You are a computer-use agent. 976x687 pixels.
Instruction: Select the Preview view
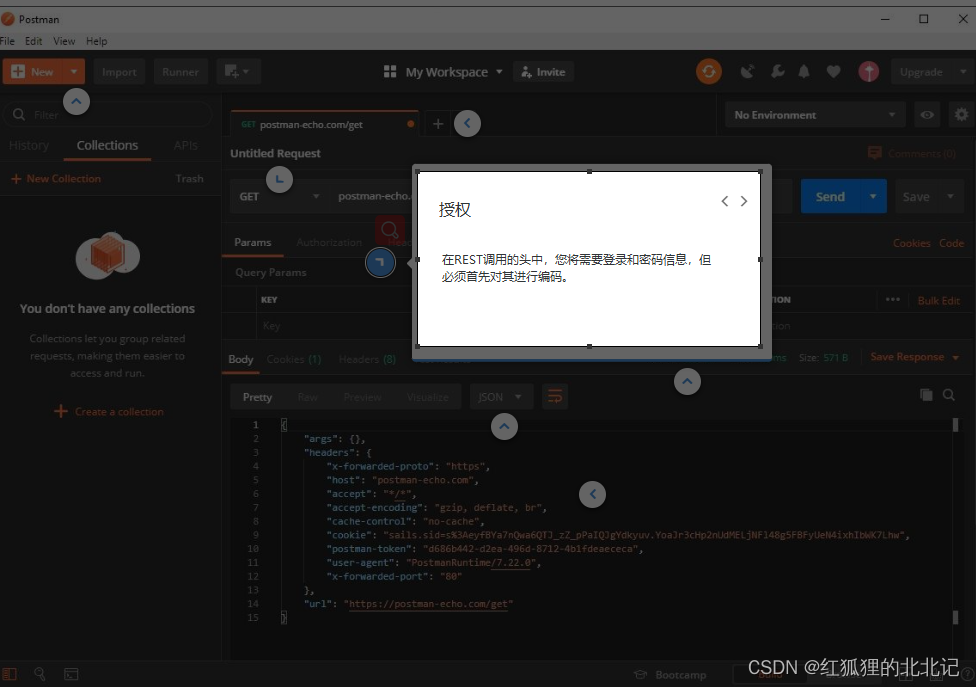(x=362, y=397)
